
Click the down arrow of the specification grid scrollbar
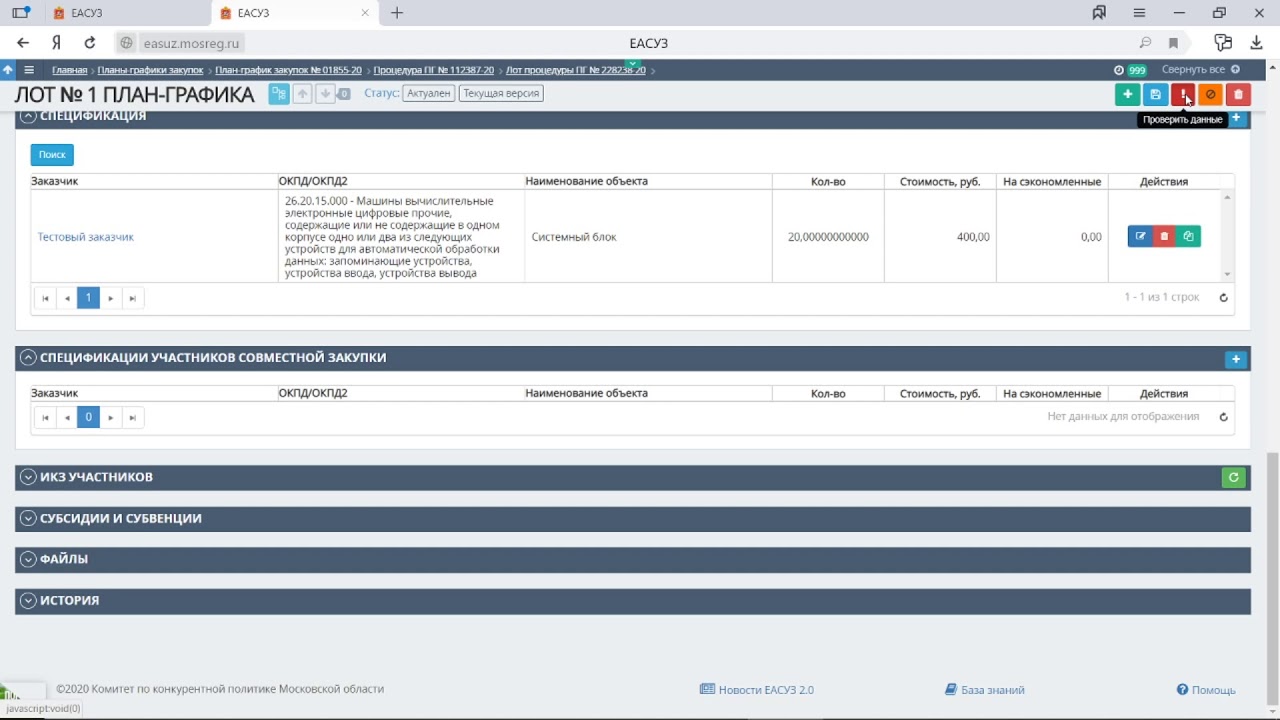click(1228, 275)
